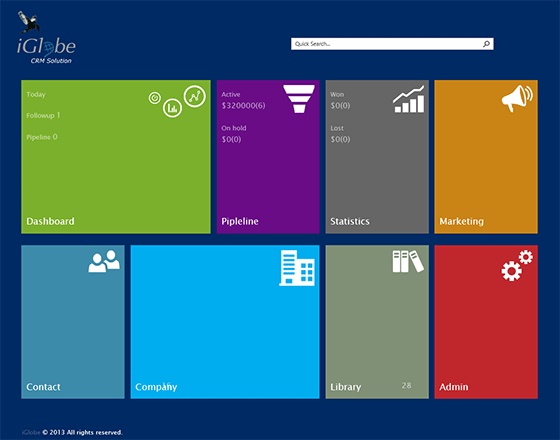Click the growth chart icon on Statistics tile

pyautogui.click(x=409, y=99)
